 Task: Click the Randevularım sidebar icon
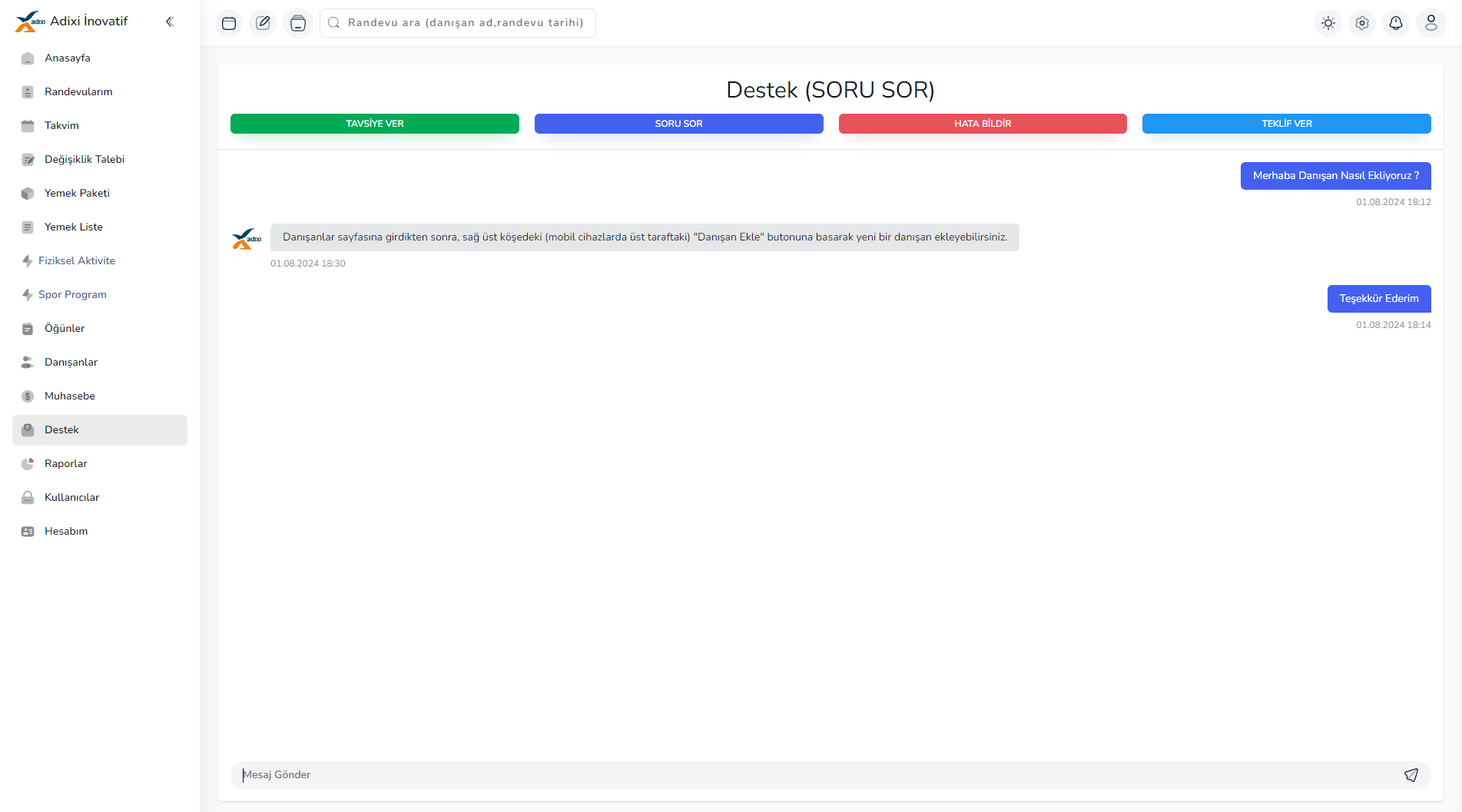[28, 92]
